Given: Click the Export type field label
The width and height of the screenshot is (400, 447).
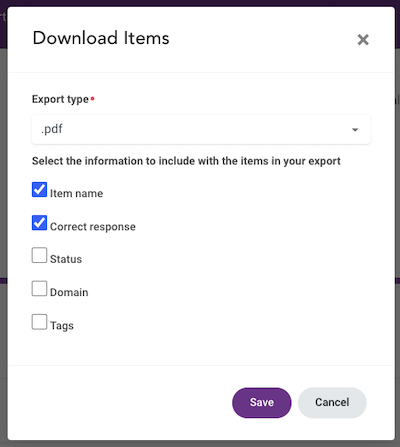Looking at the screenshot, I should pyautogui.click(x=60, y=99).
